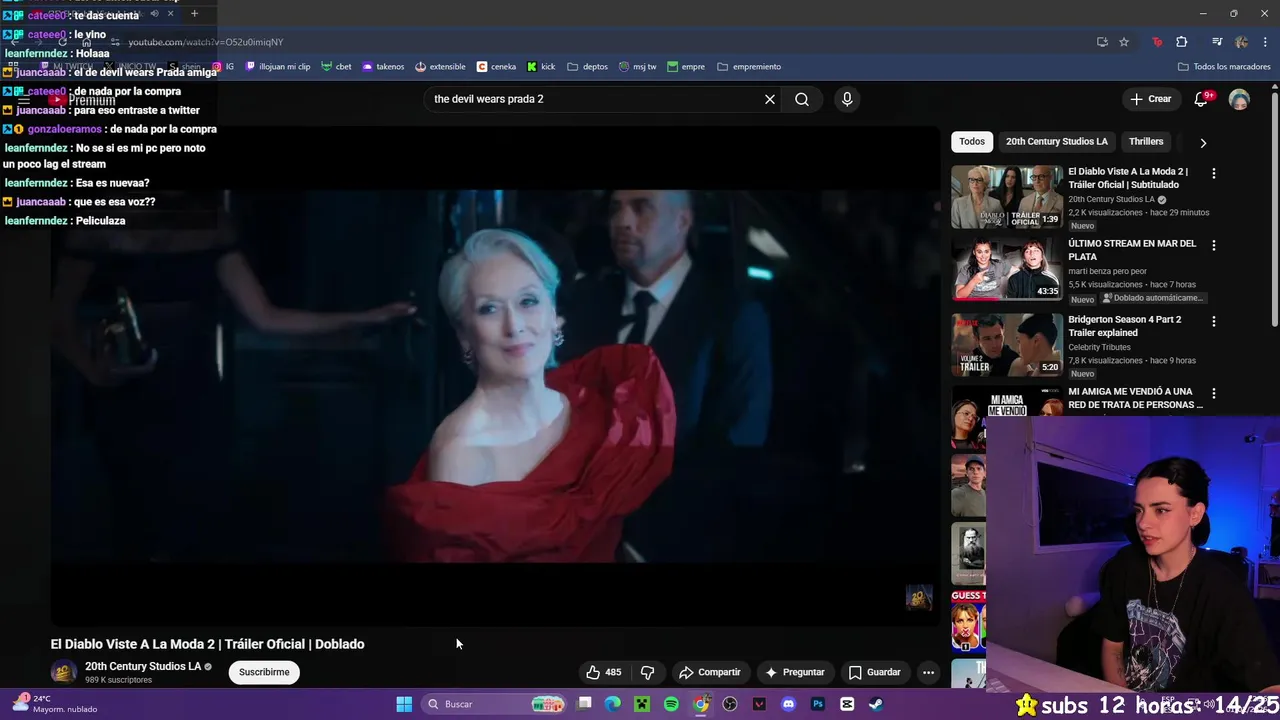The width and height of the screenshot is (1280, 720).
Task: Open the takenos bookmark
Action: tap(383, 67)
